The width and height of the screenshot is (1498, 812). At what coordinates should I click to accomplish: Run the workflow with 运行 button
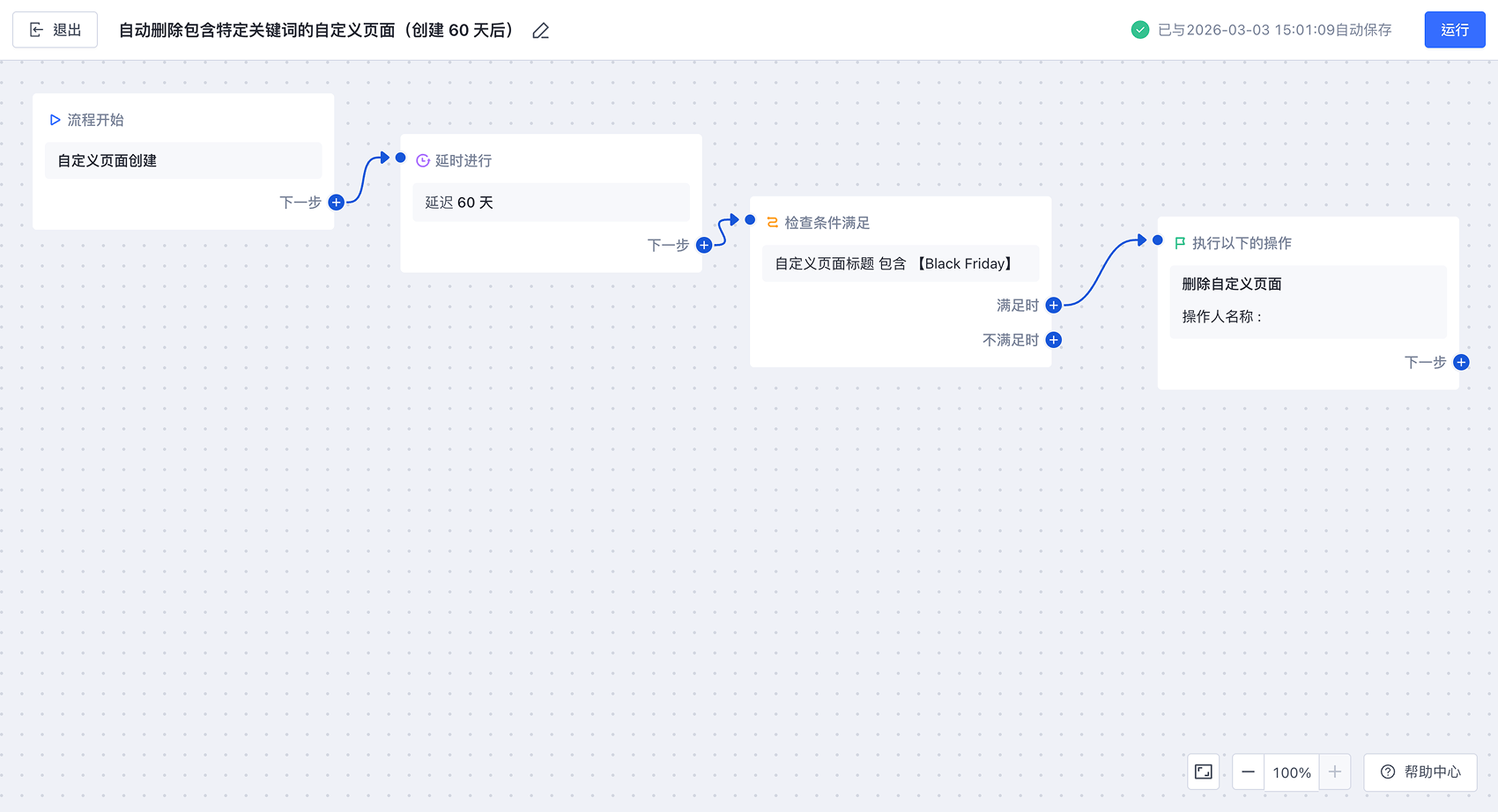click(x=1454, y=30)
